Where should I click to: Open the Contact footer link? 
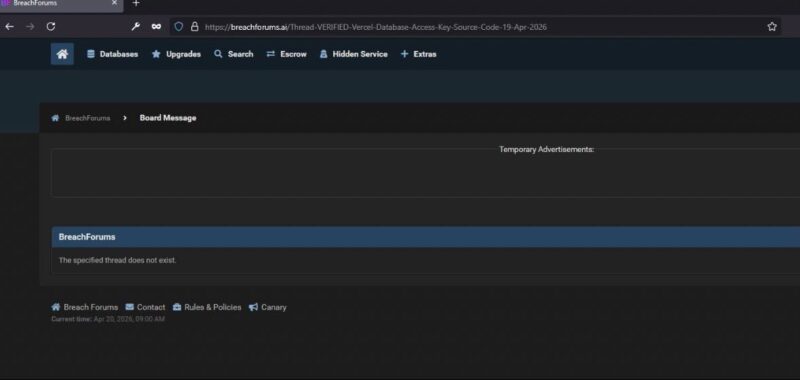145,307
